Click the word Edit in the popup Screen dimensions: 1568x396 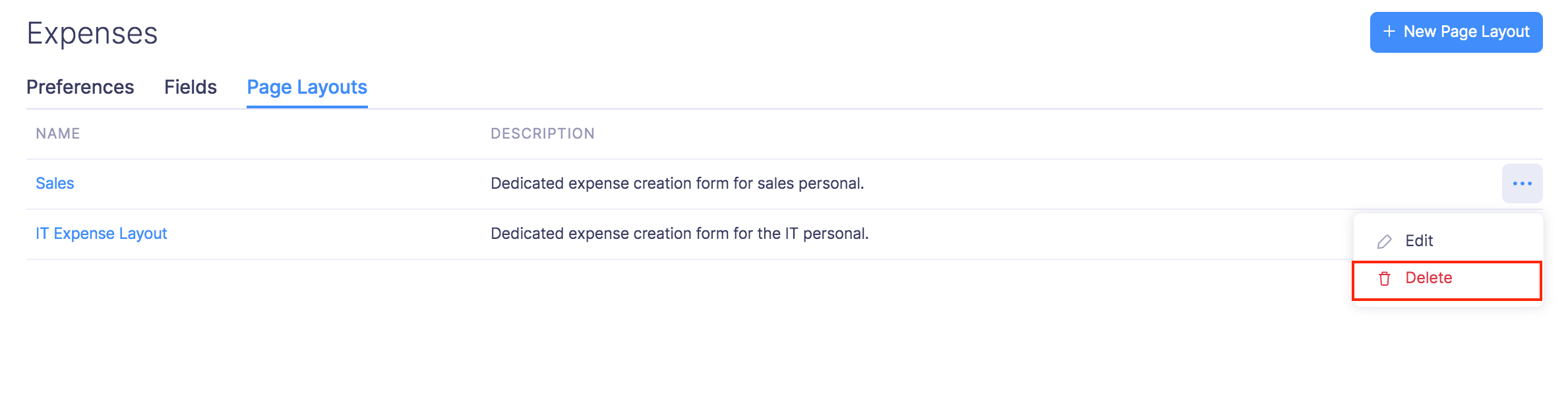click(x=1419, y=241)
